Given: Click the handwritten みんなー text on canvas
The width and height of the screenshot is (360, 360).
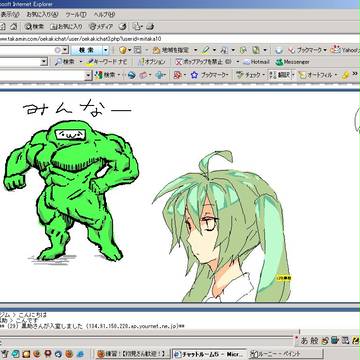Looking at the screenshot, I should (x=77, y=109).
